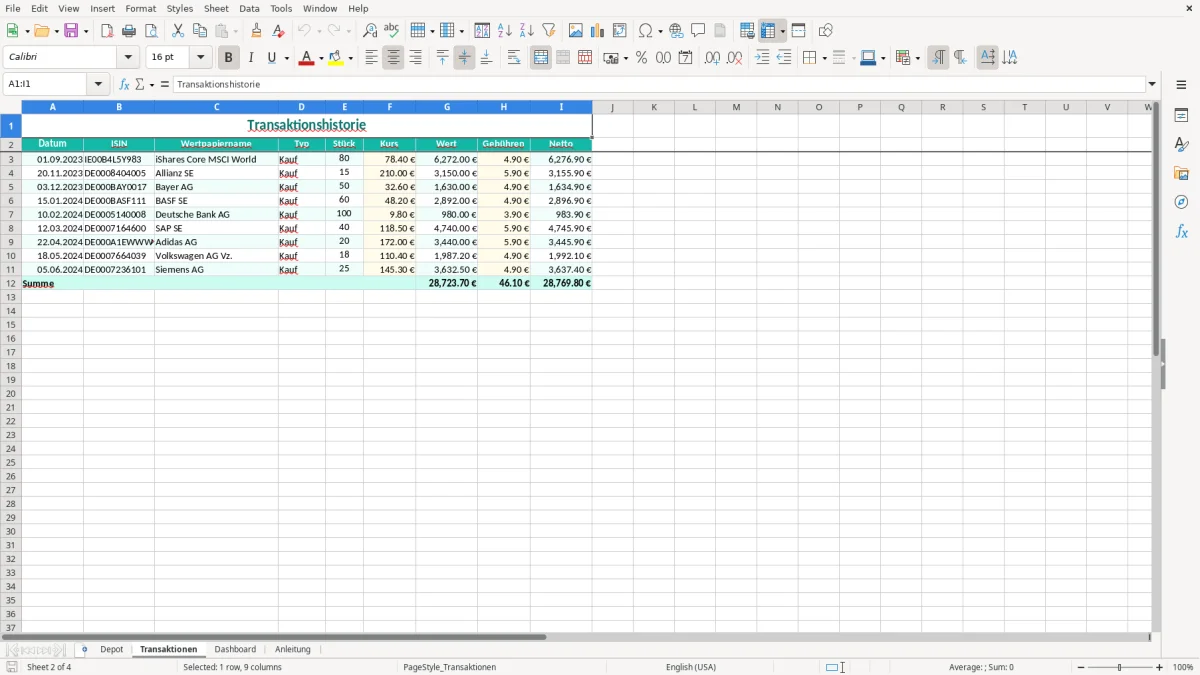Open the sidebar Properties deck
Image resolution: width=1200 pixels, height=675 pixels.
click(x=1181, y=116)
